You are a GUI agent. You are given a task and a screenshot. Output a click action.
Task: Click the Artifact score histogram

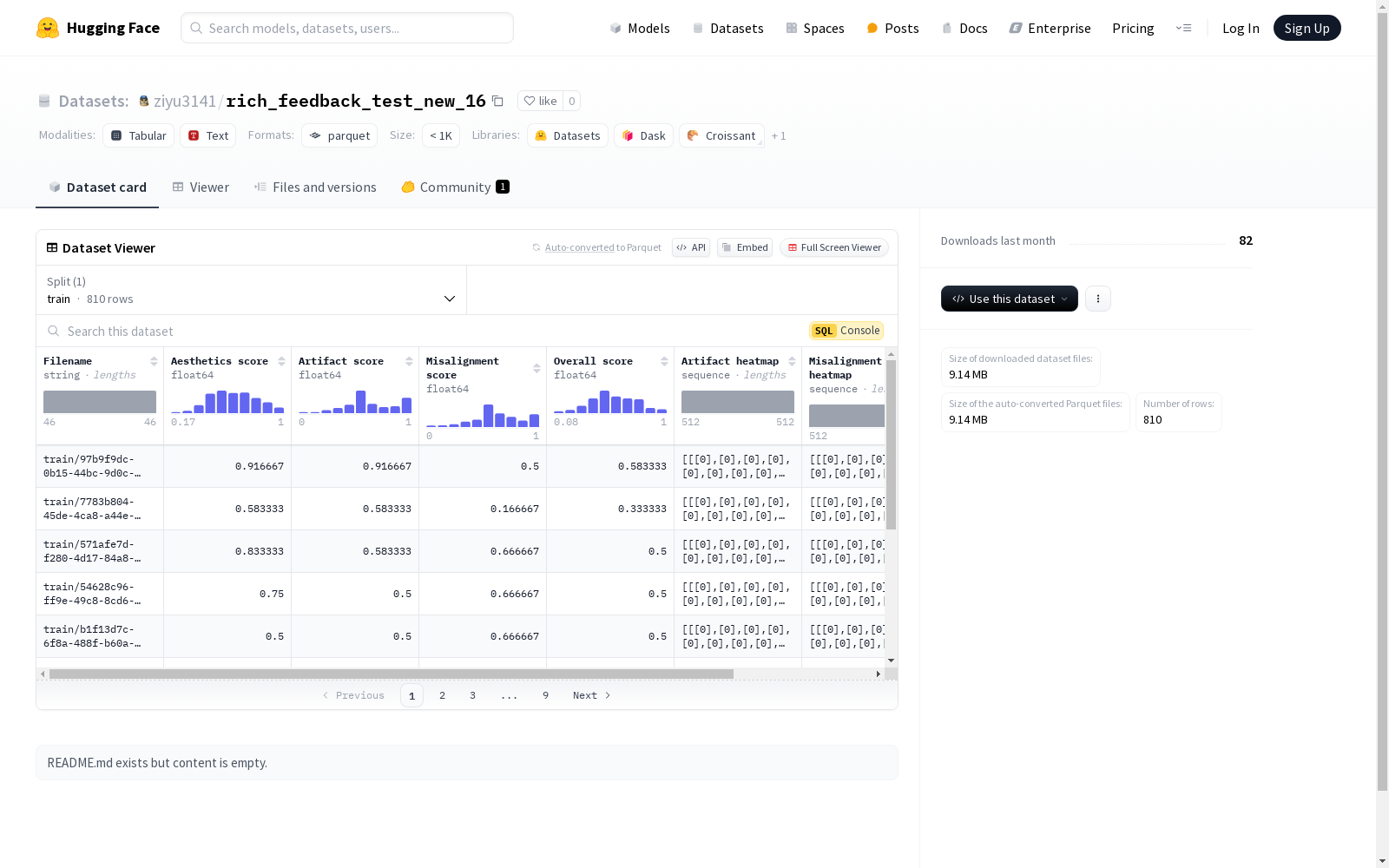click(355, 402)
